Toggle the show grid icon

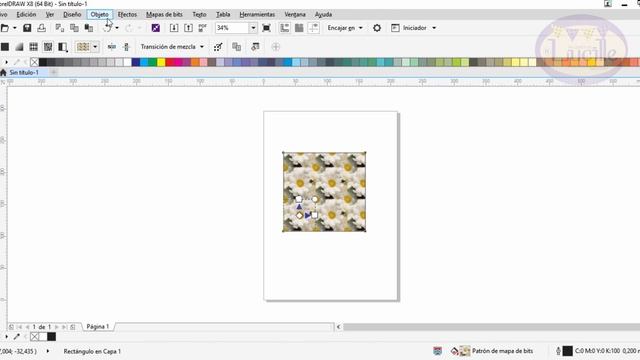tap(299, 28)
